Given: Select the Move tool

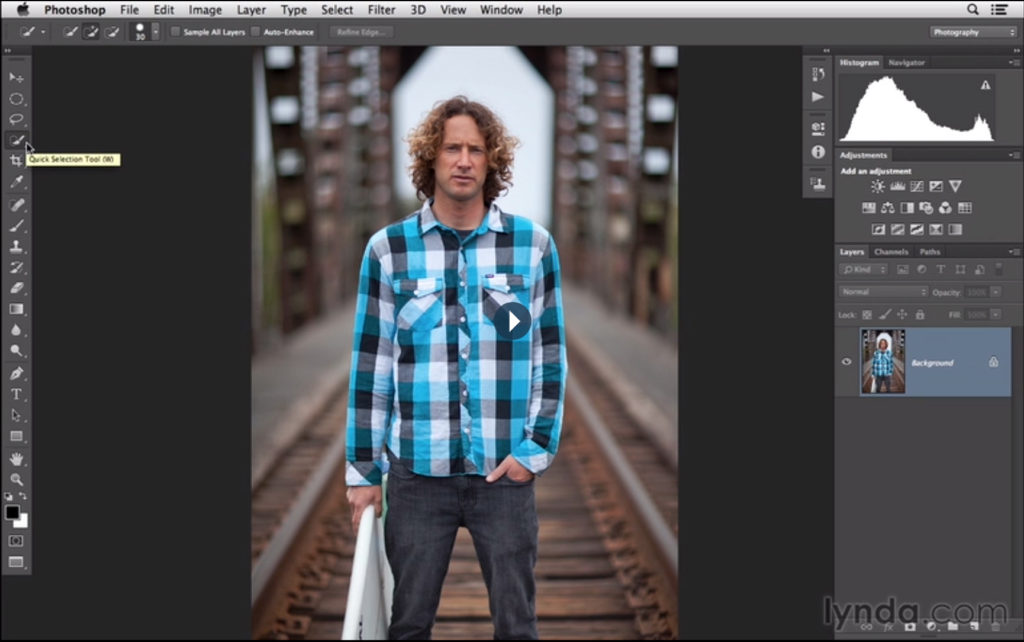Looking at the screenshot, I should (x=16, y=78).
